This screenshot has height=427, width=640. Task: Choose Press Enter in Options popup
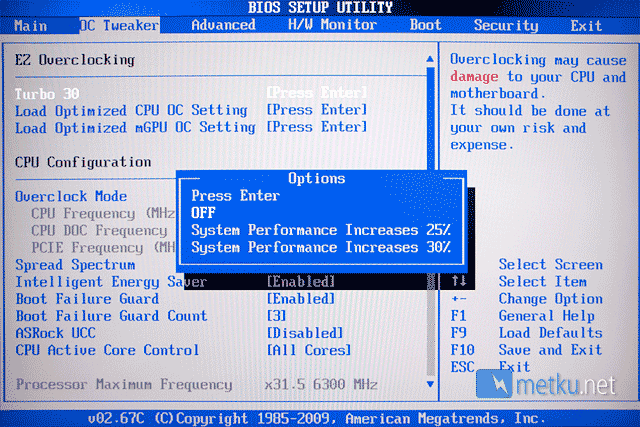(236, 196)
